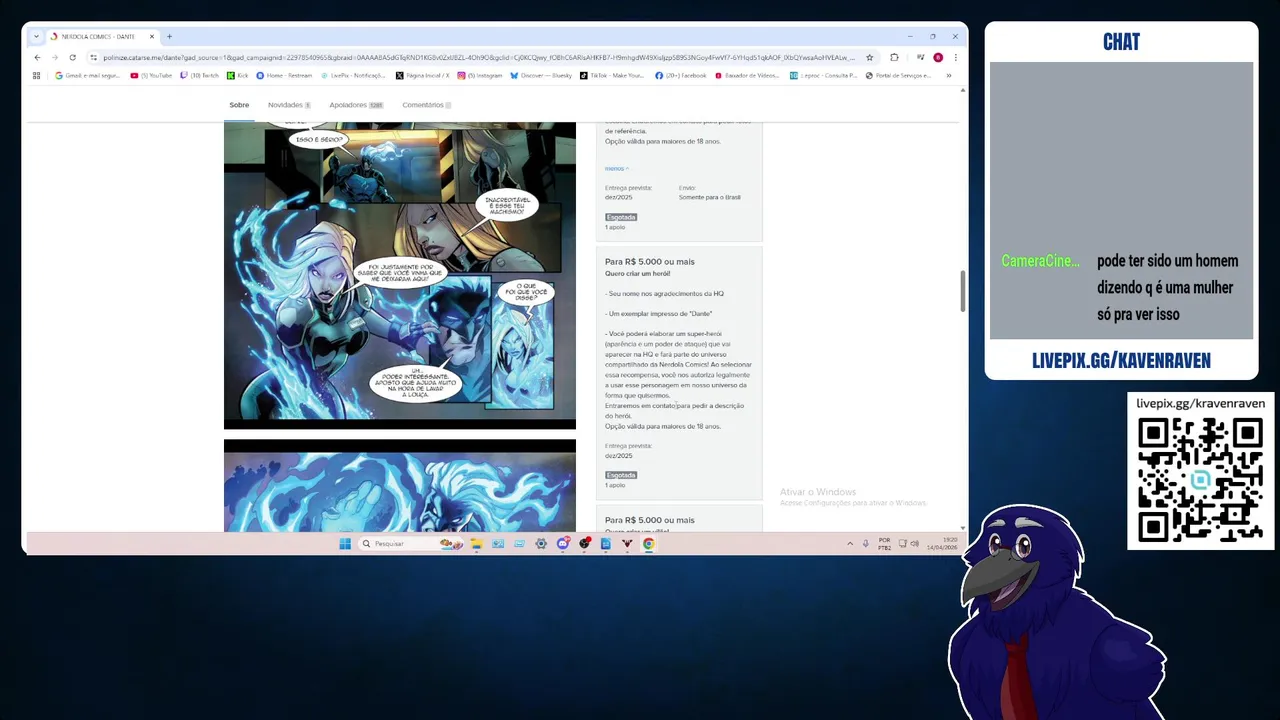Switch to the Novidades tab
This screenshot has width=1280, height=720.
click(289, 105)
